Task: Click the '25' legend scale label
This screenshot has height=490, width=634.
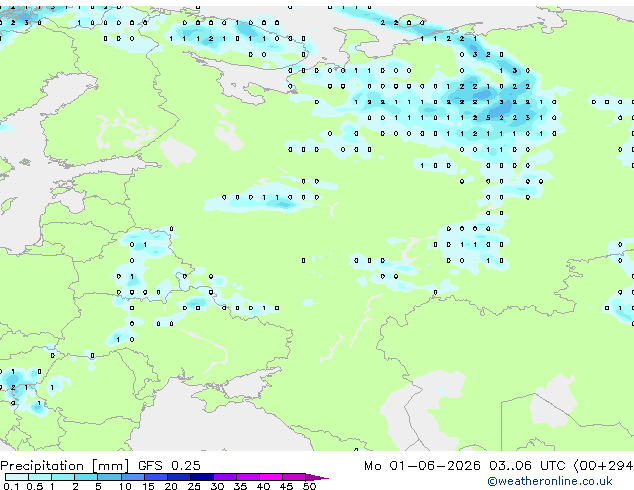Action: pos(194,486)
